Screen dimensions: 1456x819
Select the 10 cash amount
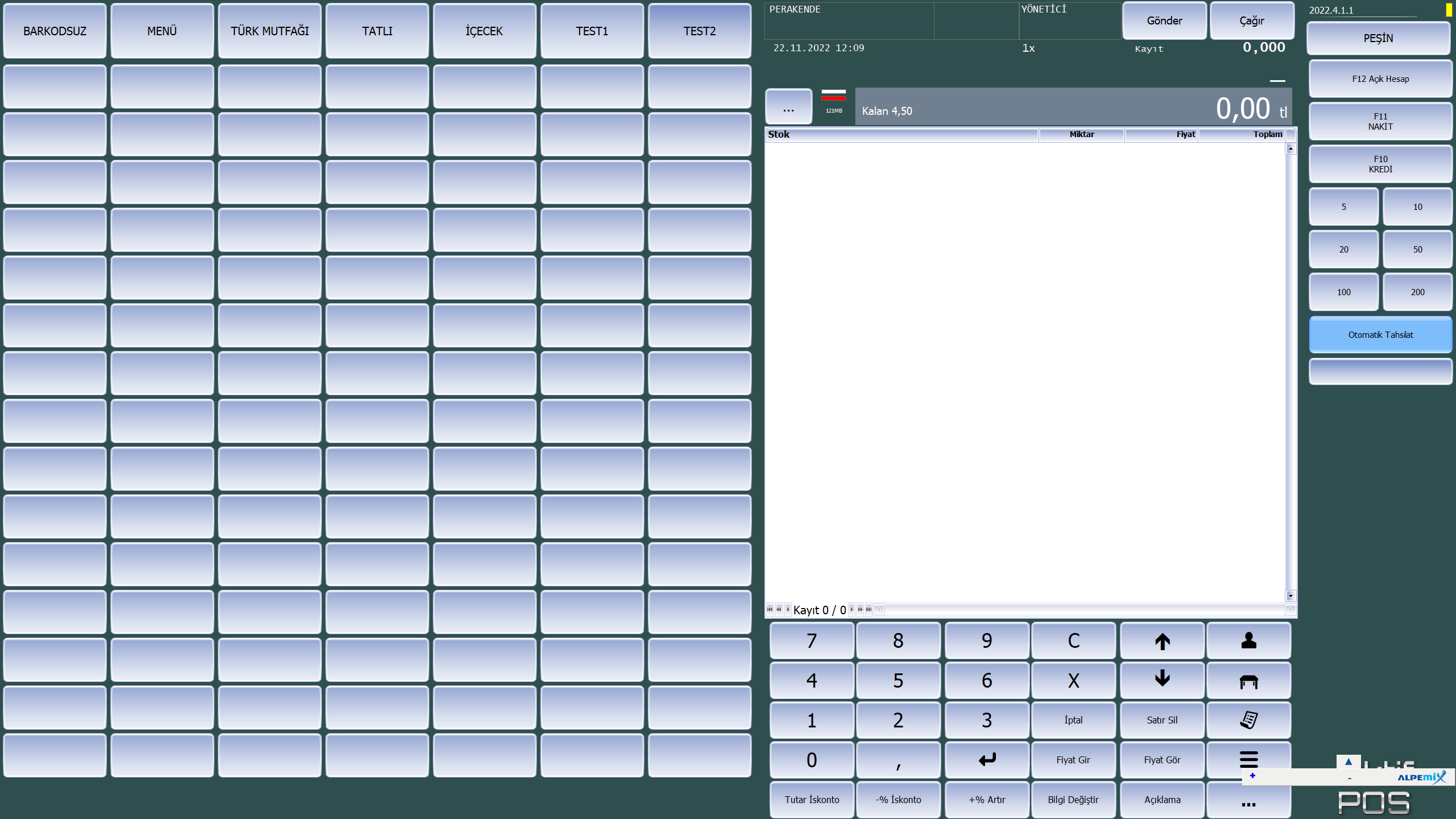click(1417, 207)
